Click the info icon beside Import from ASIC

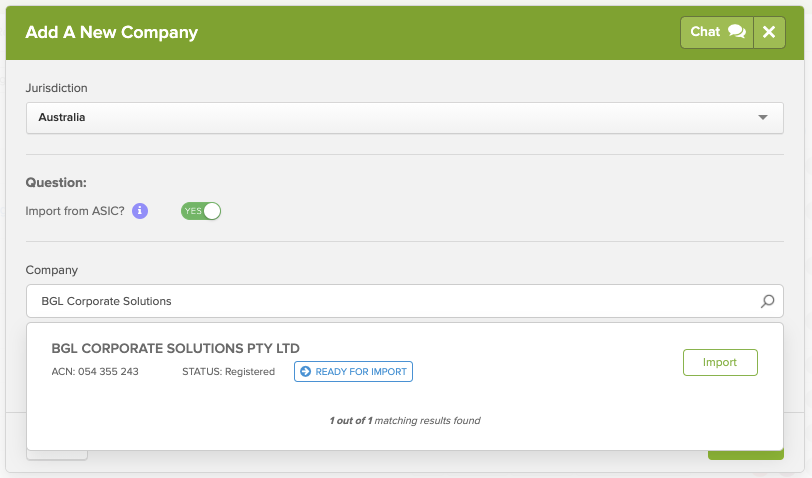tap(140, 211)
